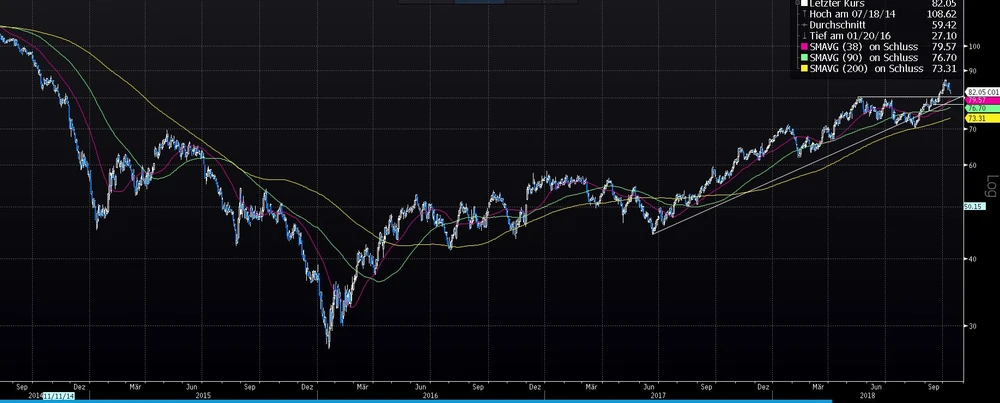Click the blue scrollbar beneath the time axis
The image size is (1000, 403).
pos(400,401)
